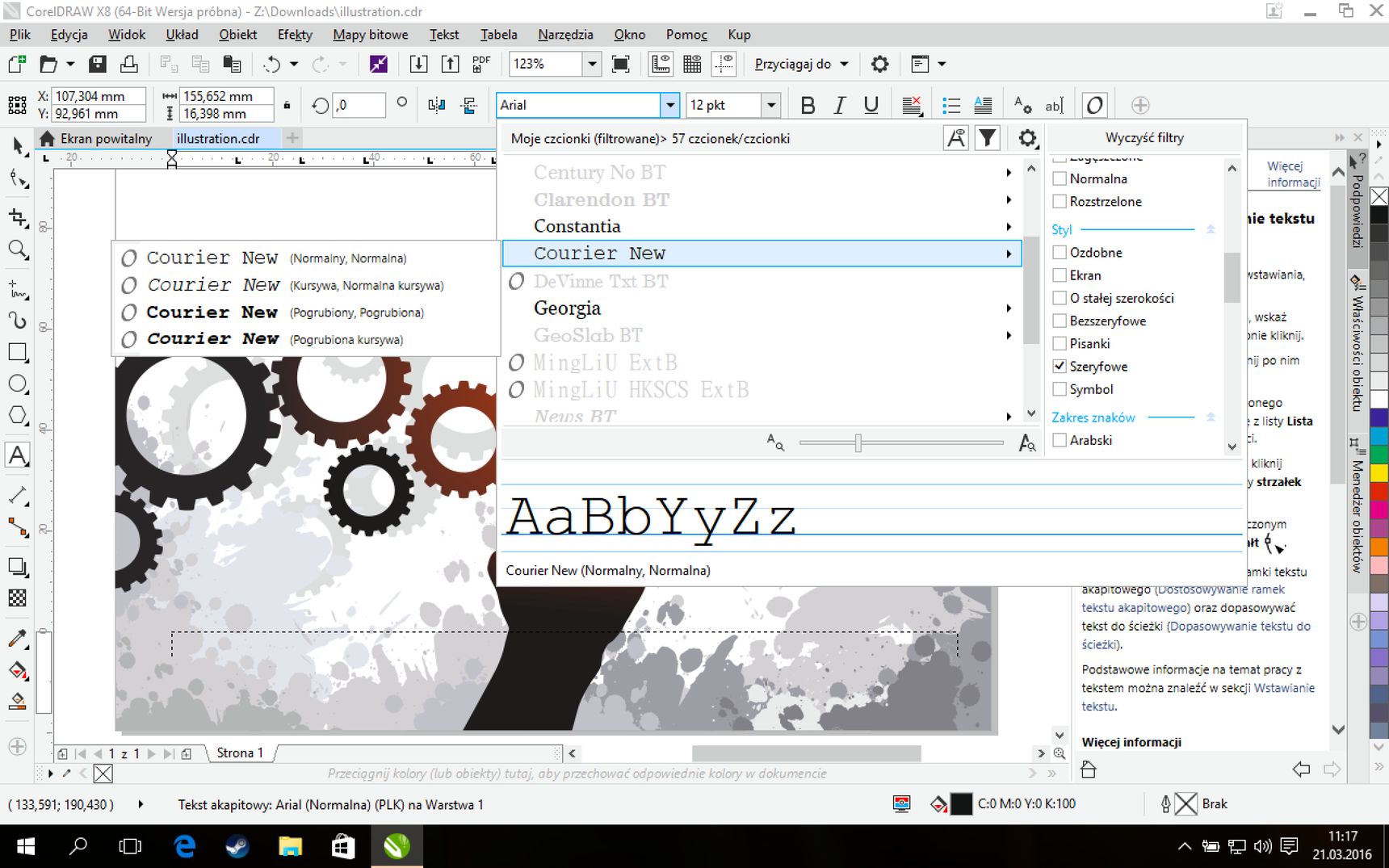Screen dimensions: 1389x868
Task: Choose Courier New Kursywa variant
Action: (x=306, y=285)
